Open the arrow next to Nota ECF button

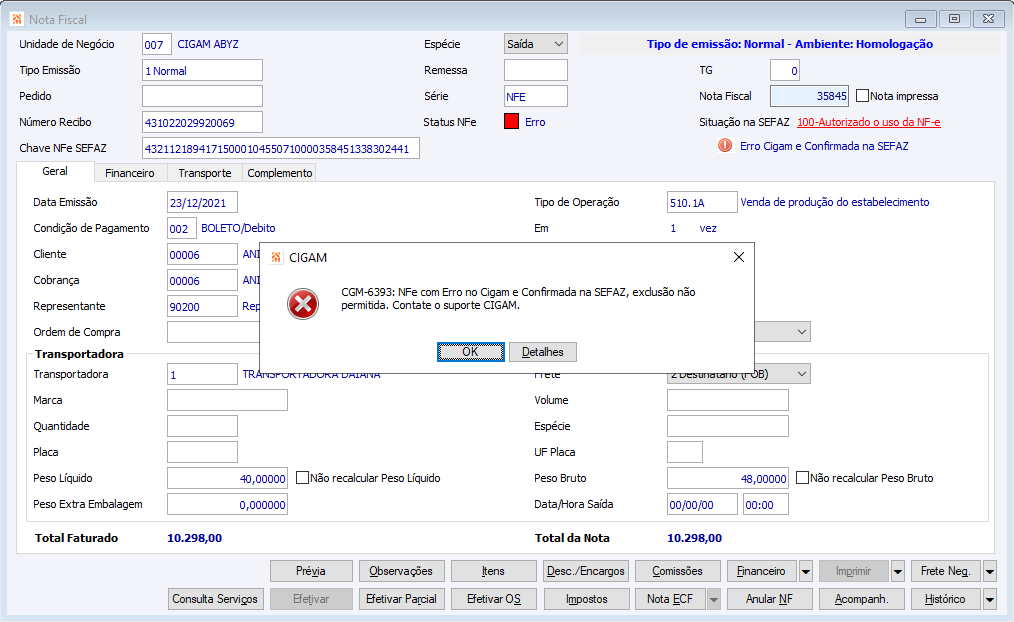point(713,599)
